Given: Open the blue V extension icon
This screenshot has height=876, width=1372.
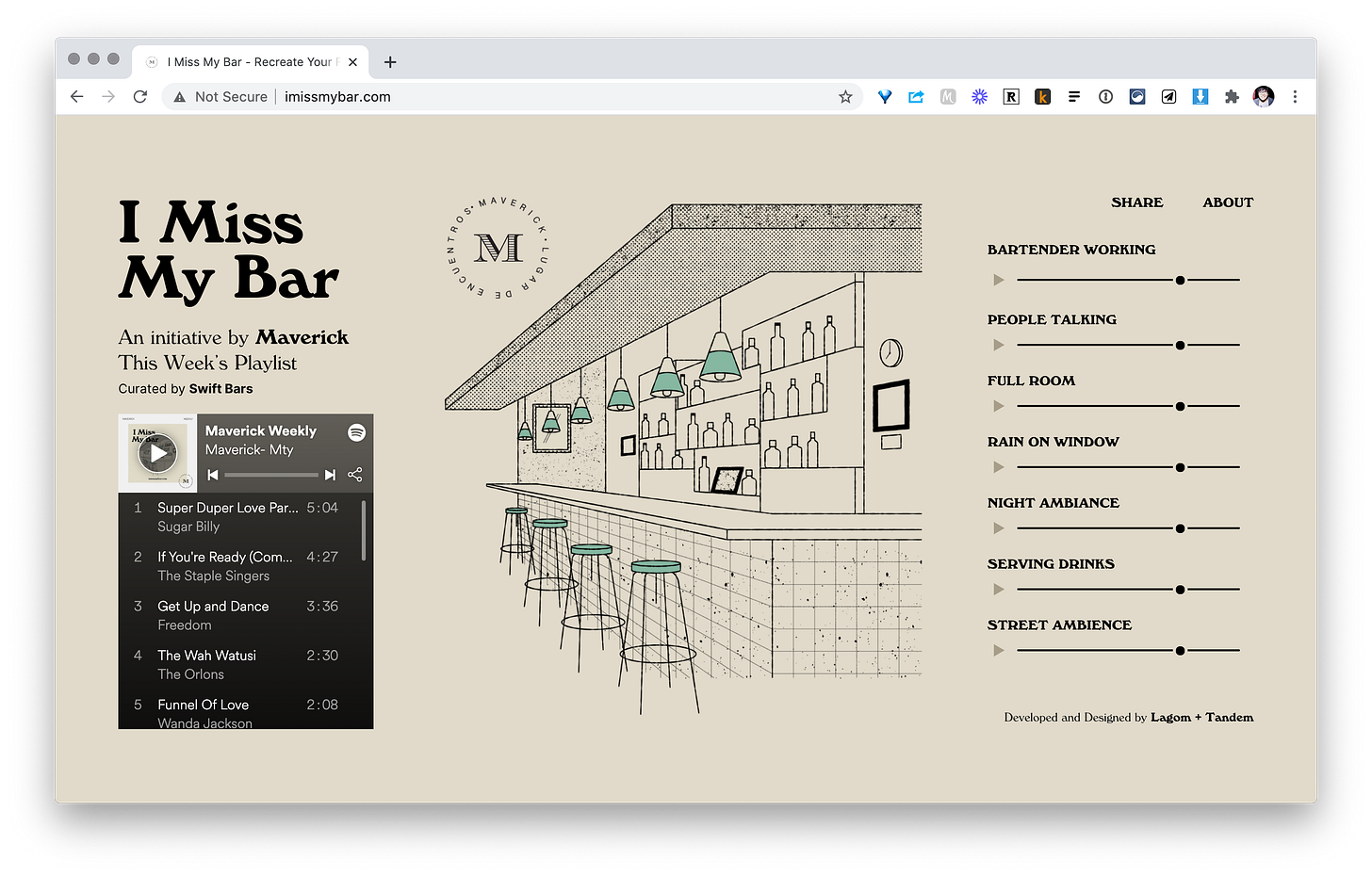Looking at the screenshot, I should click(x=885, y=96).
